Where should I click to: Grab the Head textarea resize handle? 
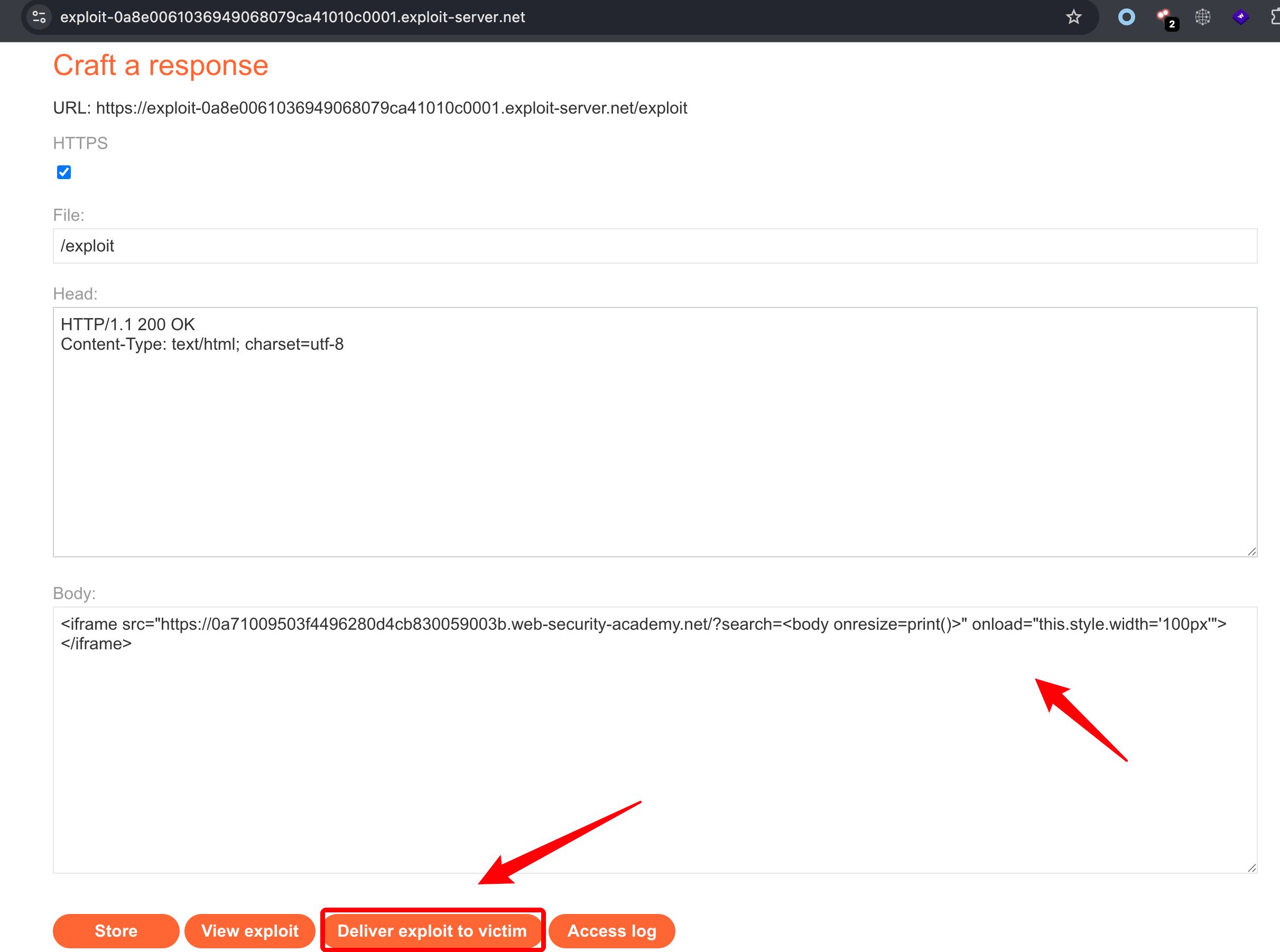coord(1251,552)
